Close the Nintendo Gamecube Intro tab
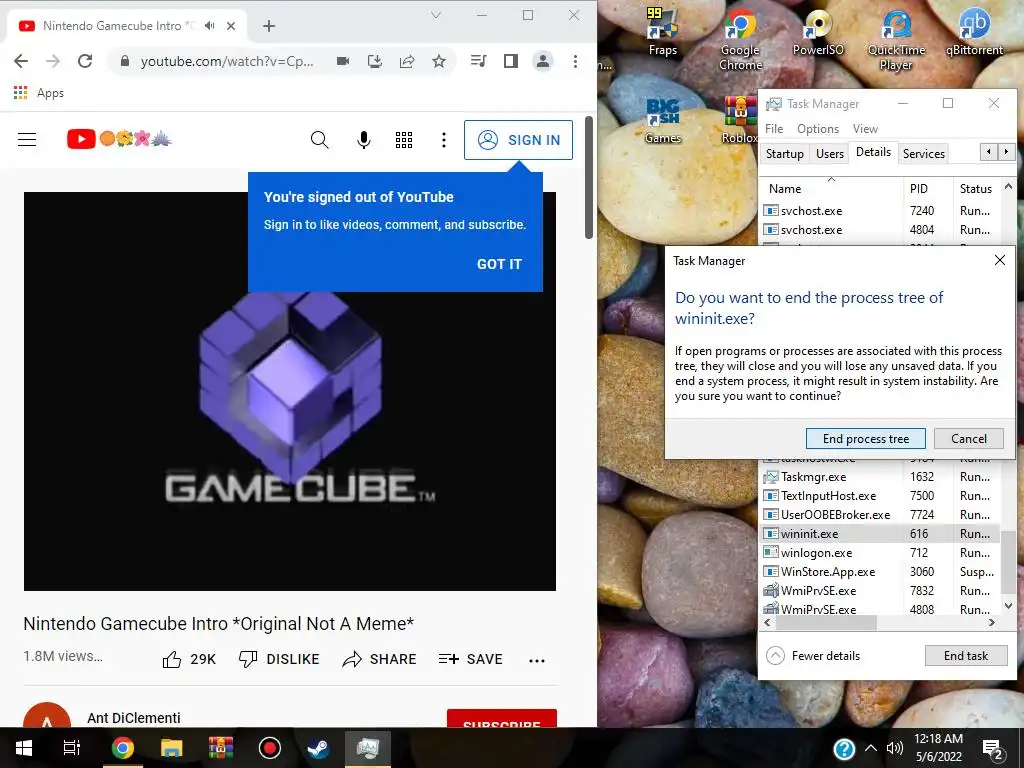Image resolution: width=1024 pixels, height=768 pixels. pos(231,26)
